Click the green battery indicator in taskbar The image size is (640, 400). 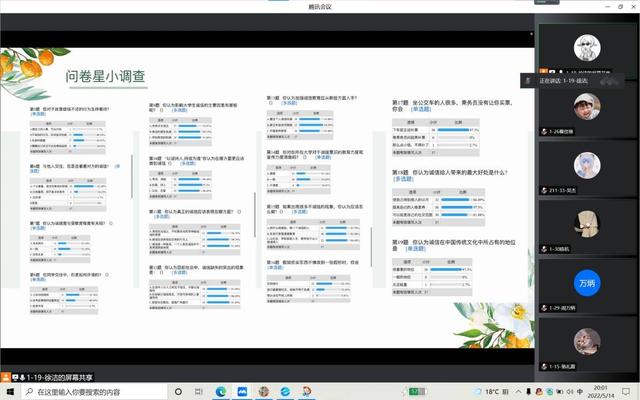413,392
